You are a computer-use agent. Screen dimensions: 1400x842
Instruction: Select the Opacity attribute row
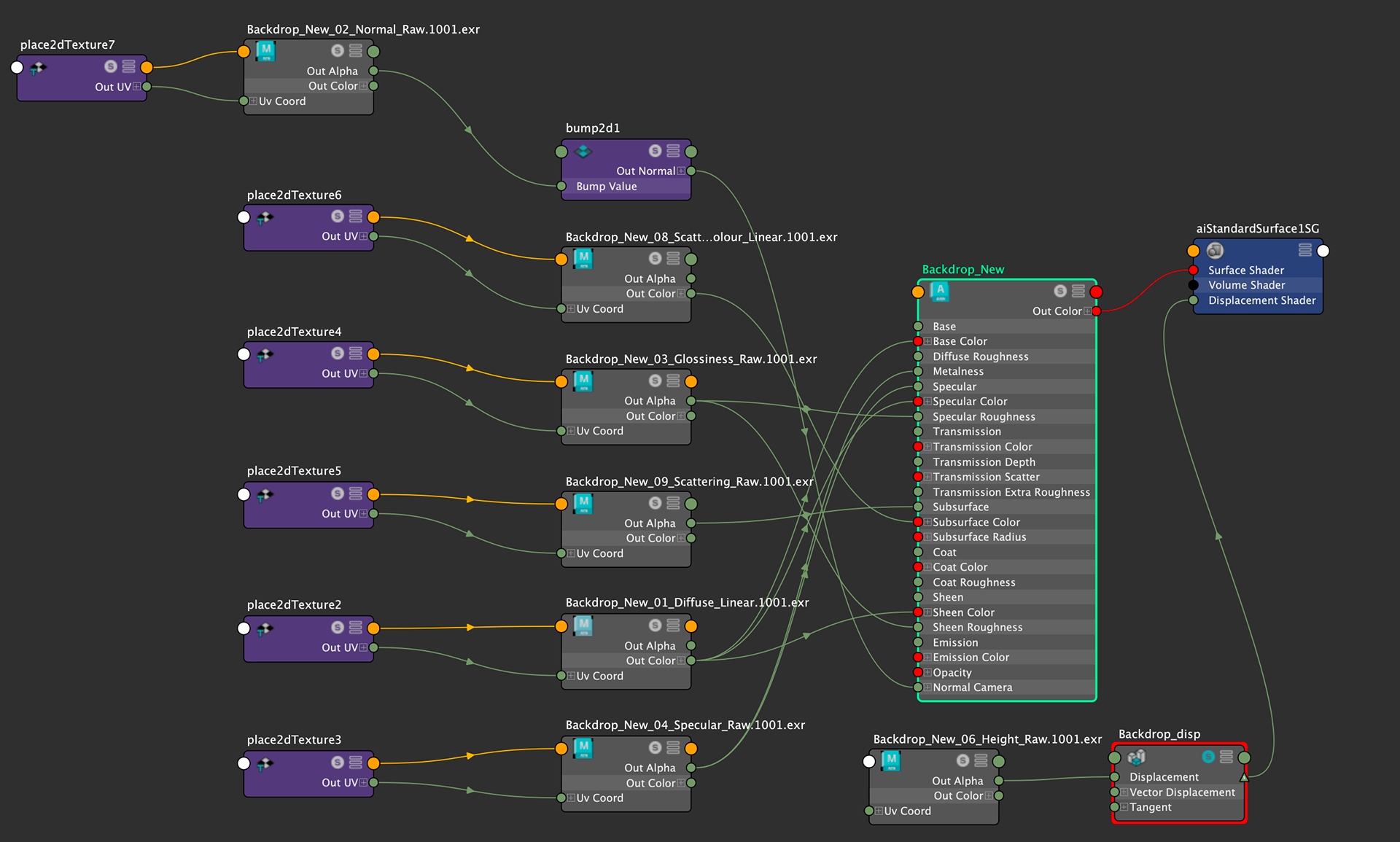pos(1007,673)
